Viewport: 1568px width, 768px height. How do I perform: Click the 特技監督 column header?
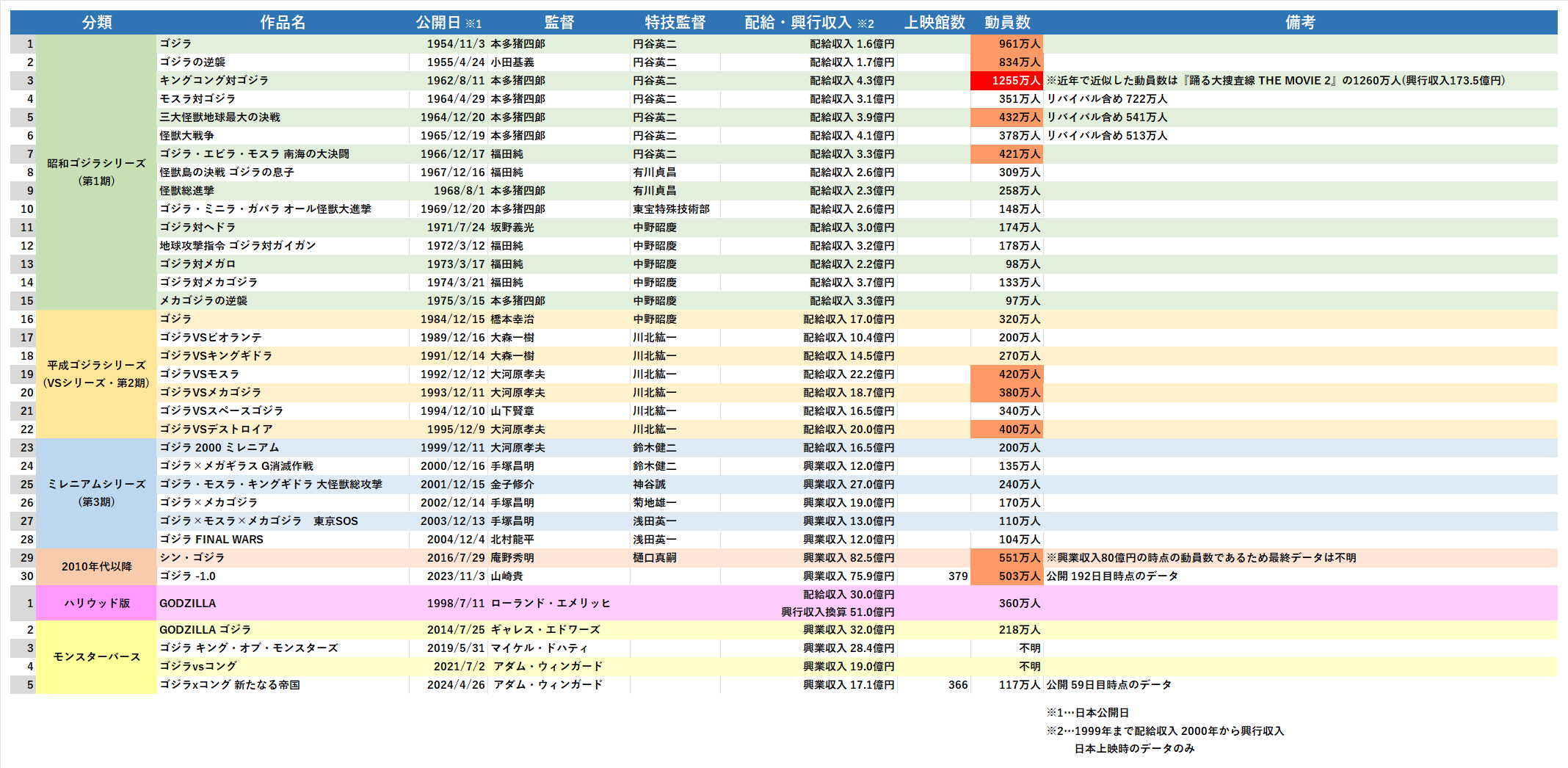tap(675, 23)
